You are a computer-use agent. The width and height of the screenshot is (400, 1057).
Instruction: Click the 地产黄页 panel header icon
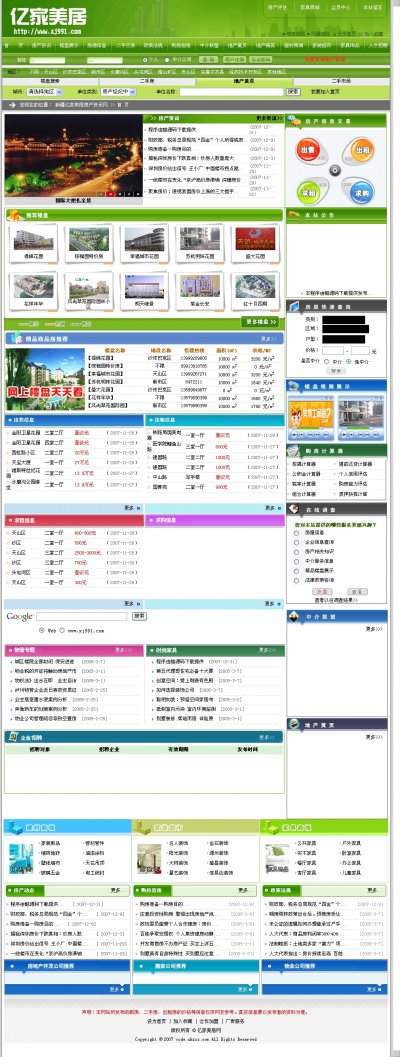293,725
